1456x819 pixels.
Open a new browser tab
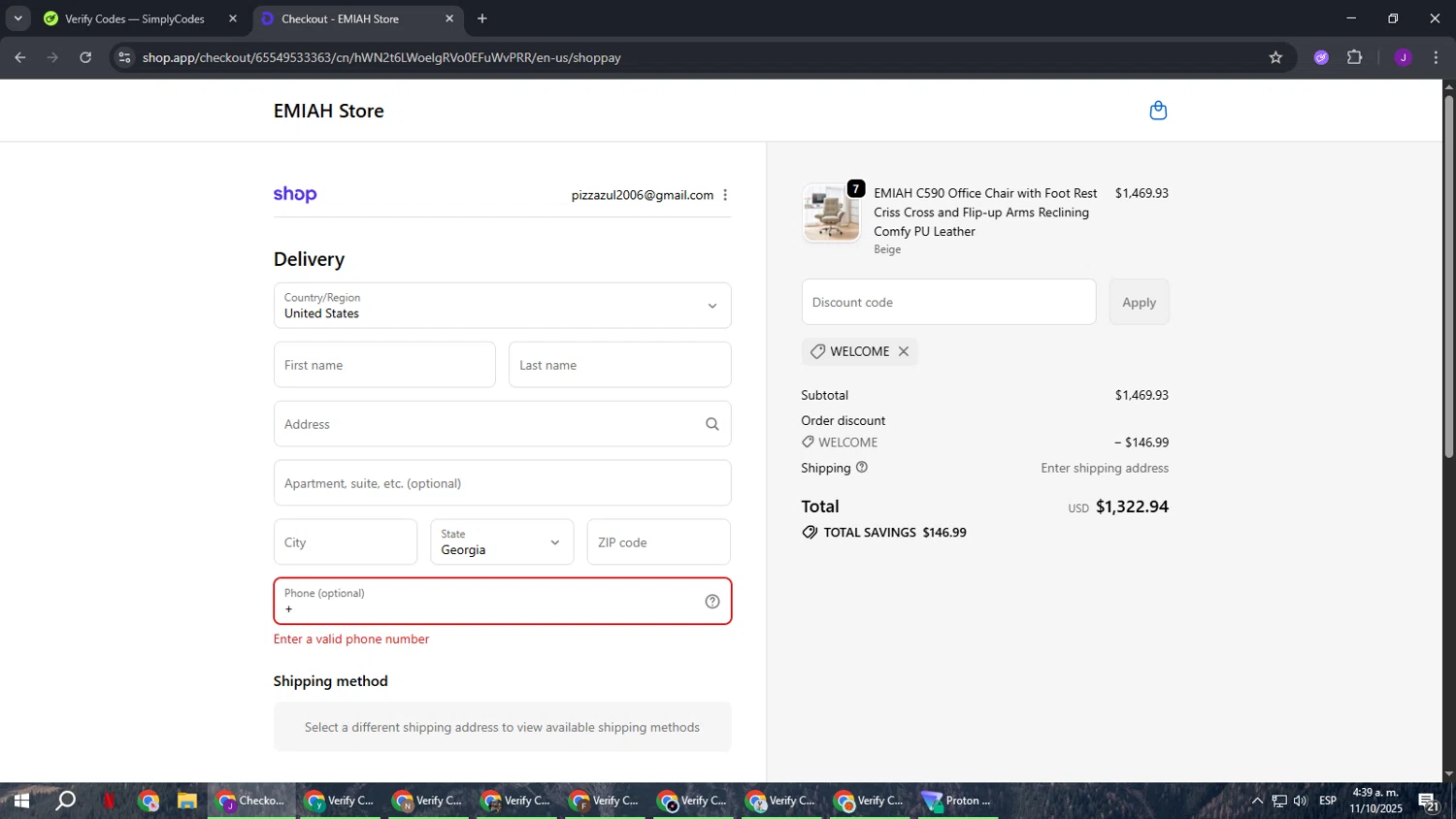point(482,18)
